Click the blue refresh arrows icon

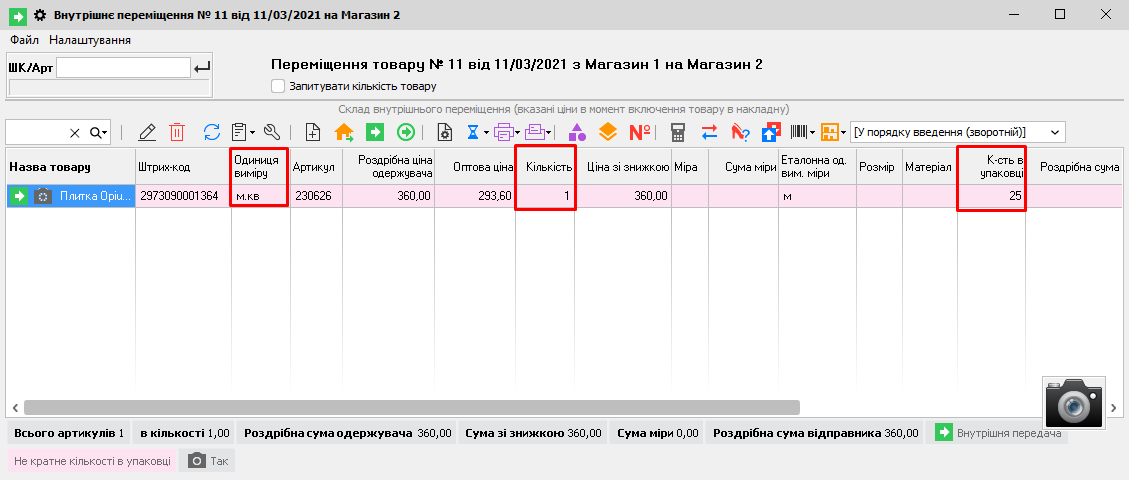coord(211,132)
